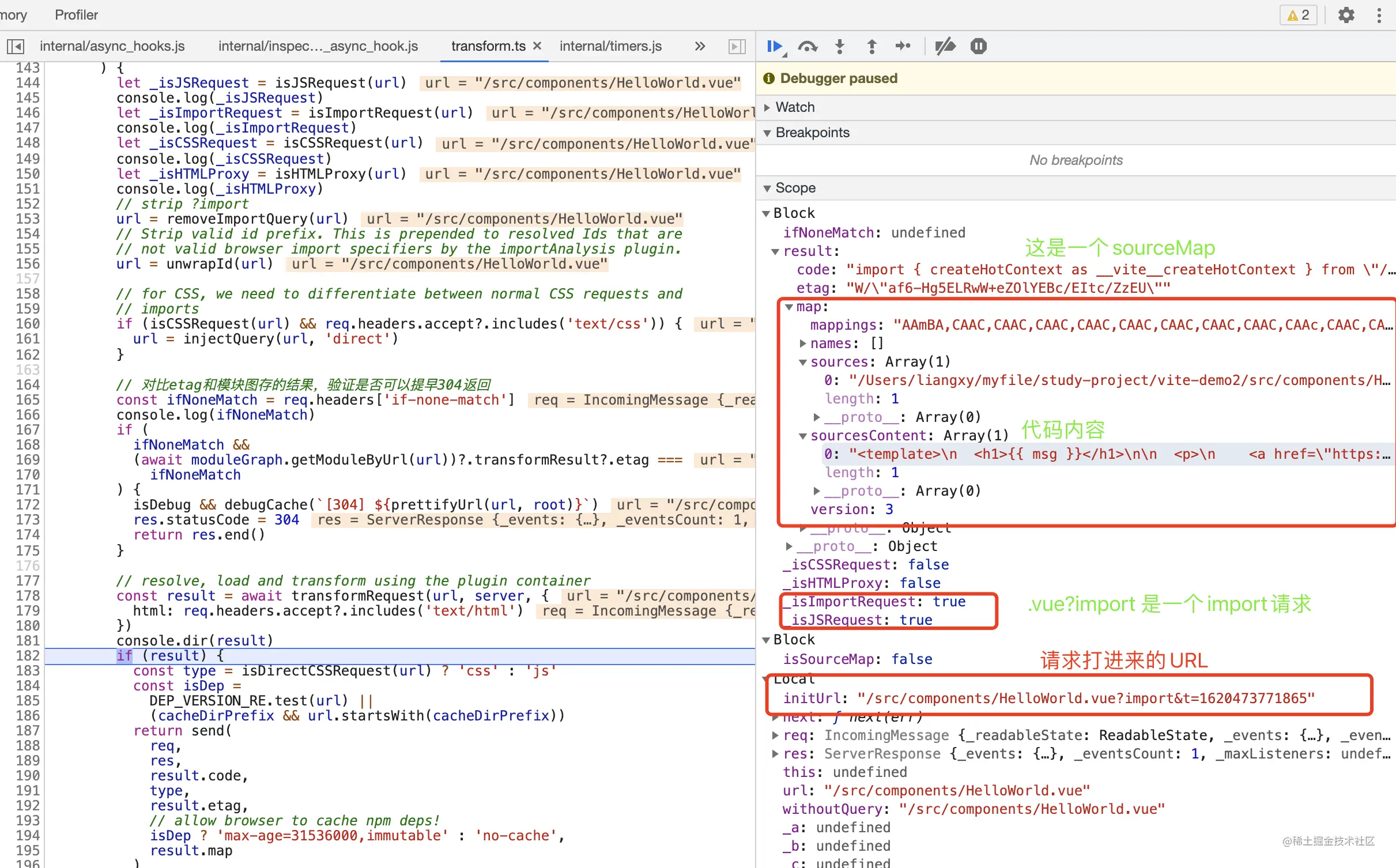1396x868 pixels.
Task: Step out of current function
Action: (x=871, y=46)
